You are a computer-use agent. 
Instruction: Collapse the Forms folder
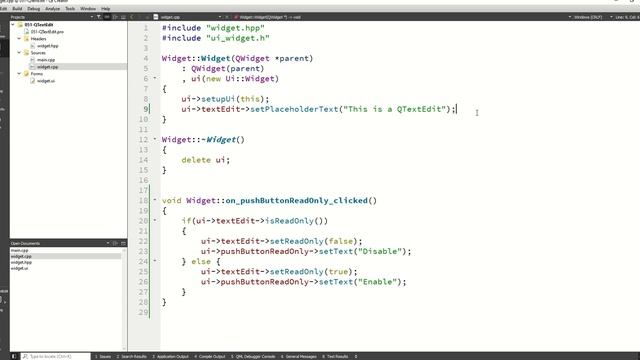click(x=19, y=73)
